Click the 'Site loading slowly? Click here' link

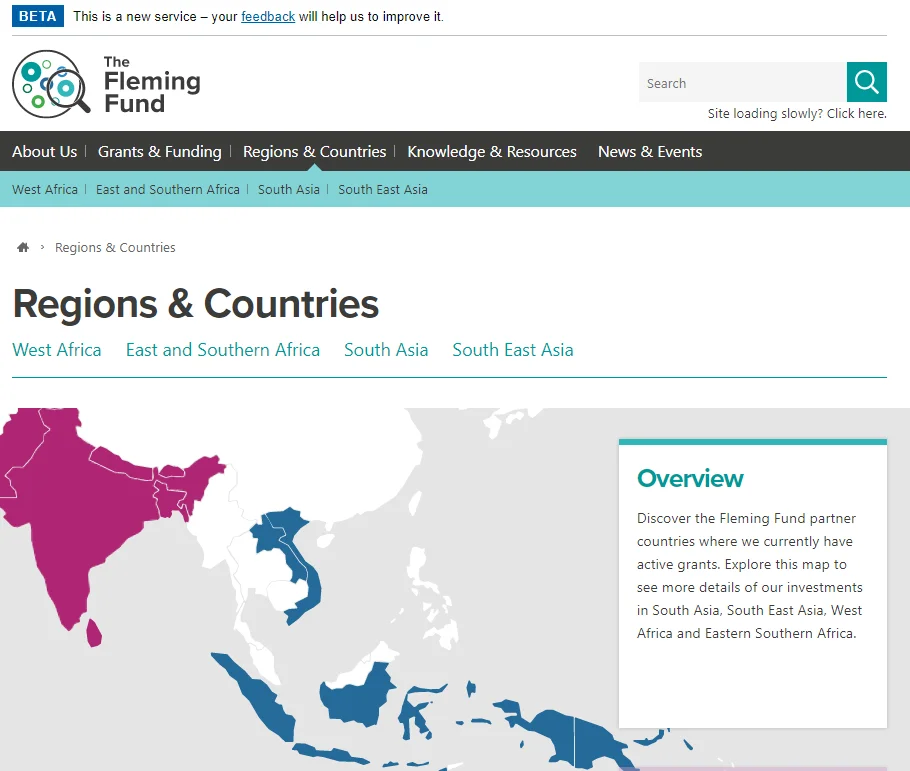click(797, 114)
